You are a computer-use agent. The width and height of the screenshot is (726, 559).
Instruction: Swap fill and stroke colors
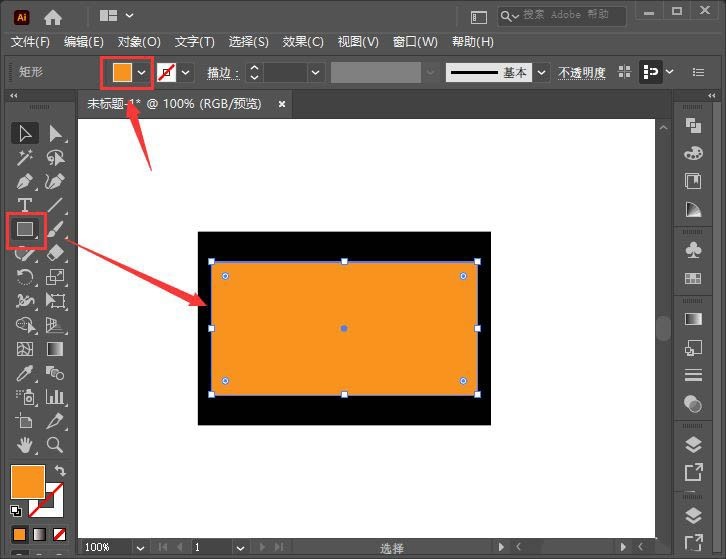click(60, 471)
